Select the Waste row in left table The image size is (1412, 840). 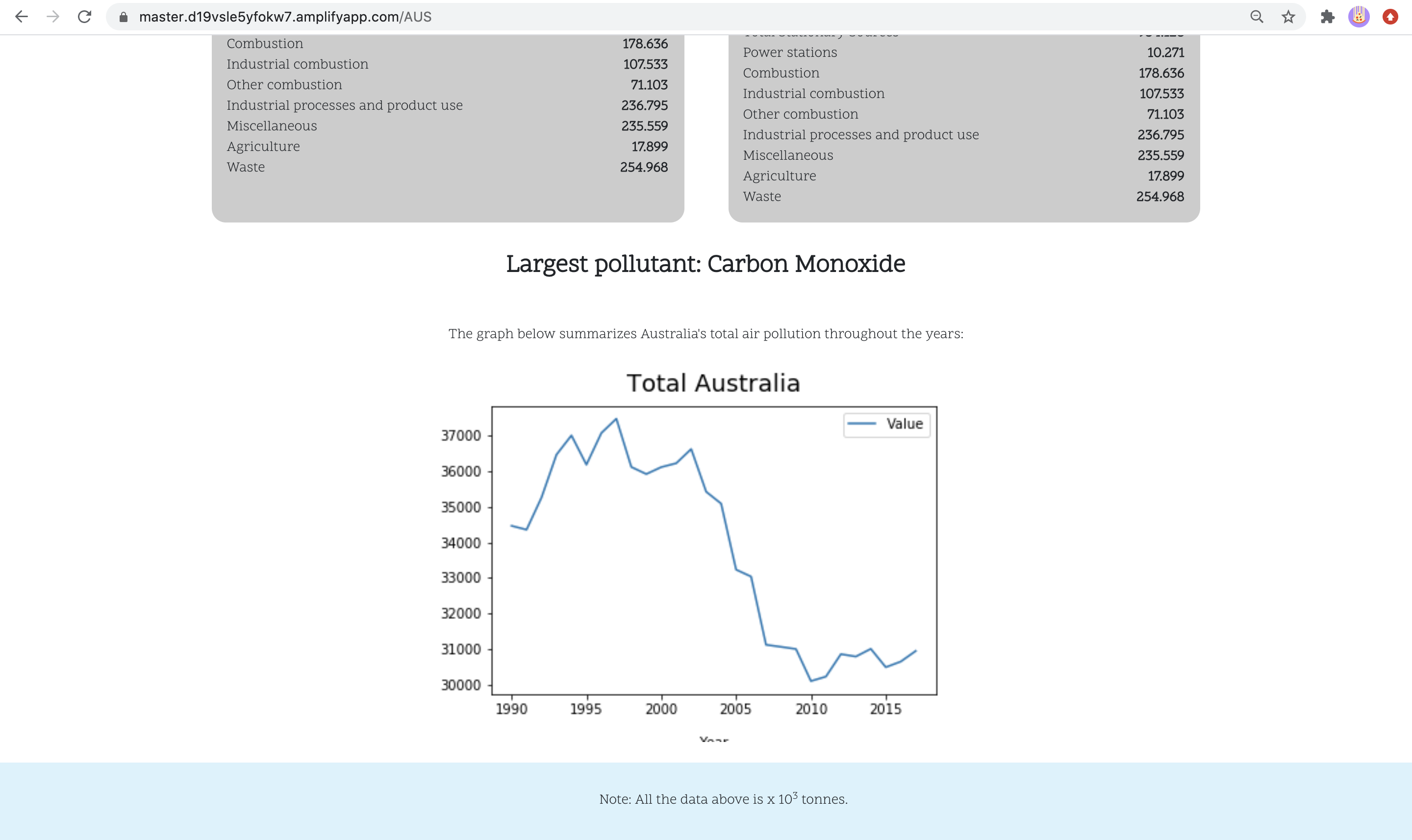point(246,167)
